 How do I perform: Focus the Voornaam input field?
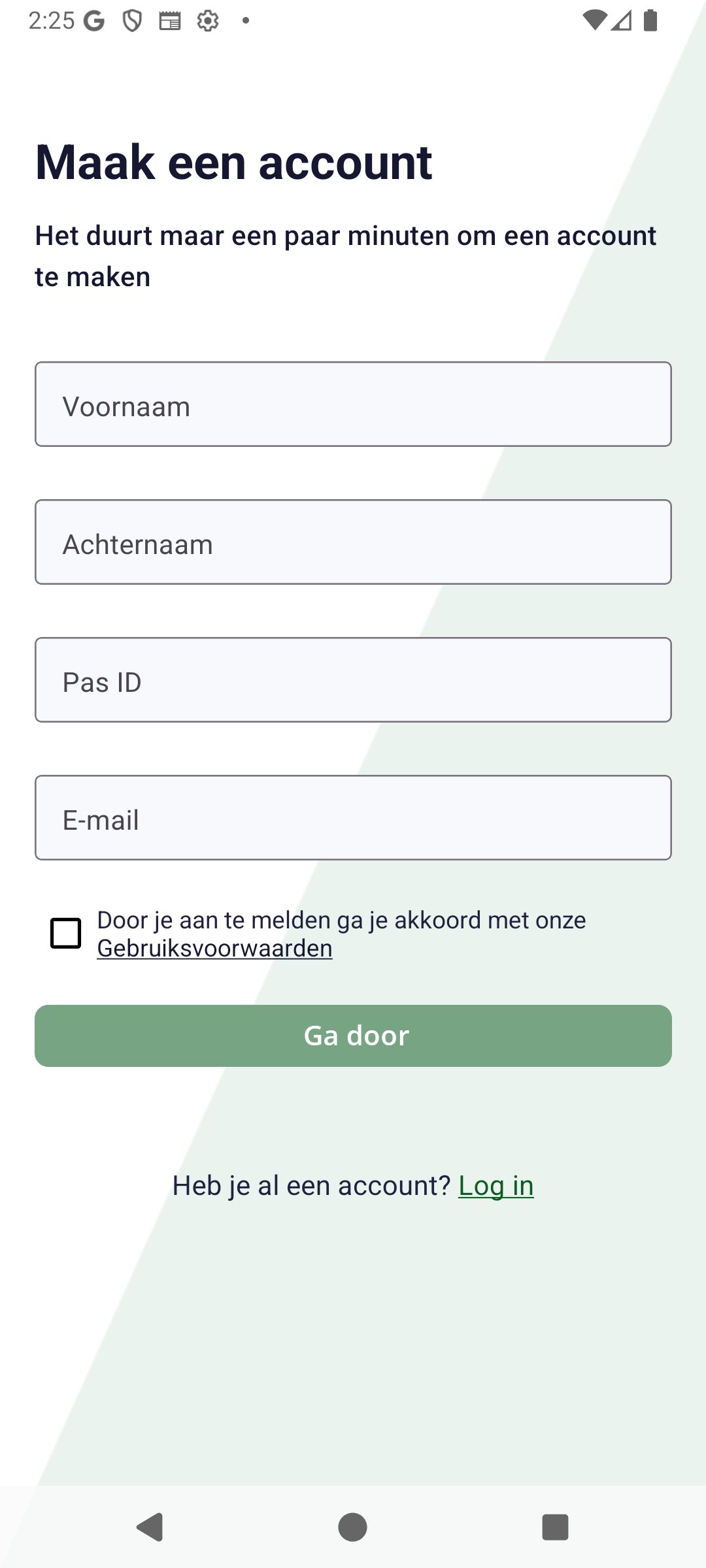point(353,404)
